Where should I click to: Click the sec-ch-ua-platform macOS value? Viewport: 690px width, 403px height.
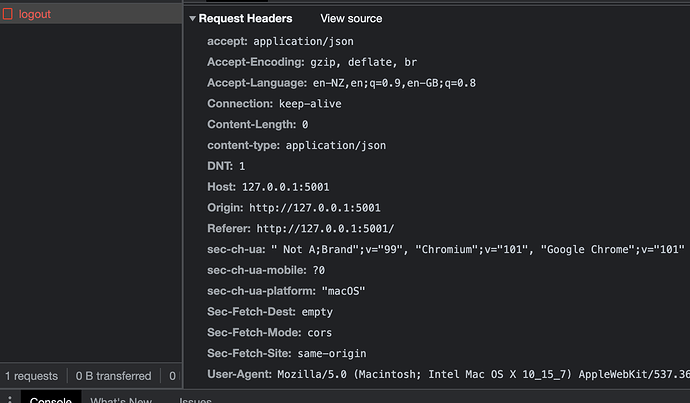(343, 291)
